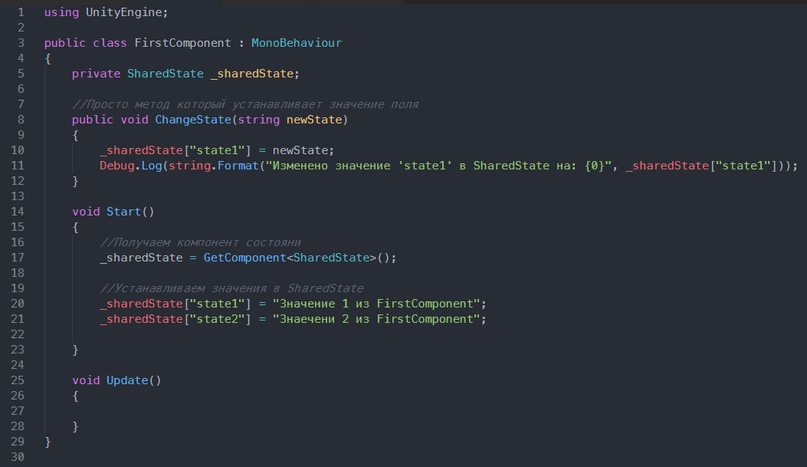Click the 'class' keyword on line 3
The width and height of the screenshot is (807, 467).
point(110,43)
